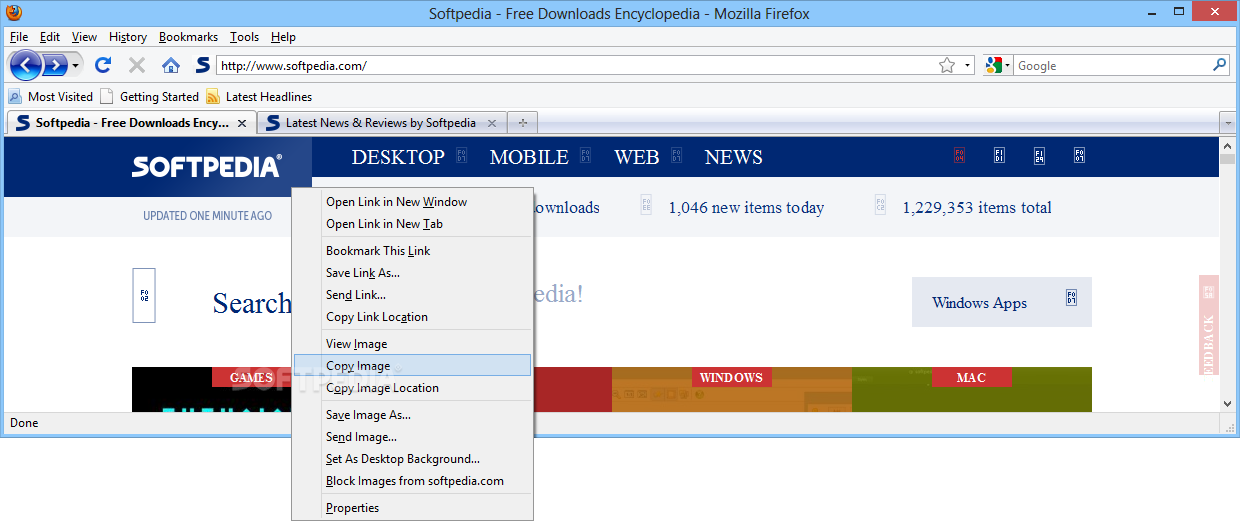
Task: Go back with the Back arrow button
Action: coord(25,65)
